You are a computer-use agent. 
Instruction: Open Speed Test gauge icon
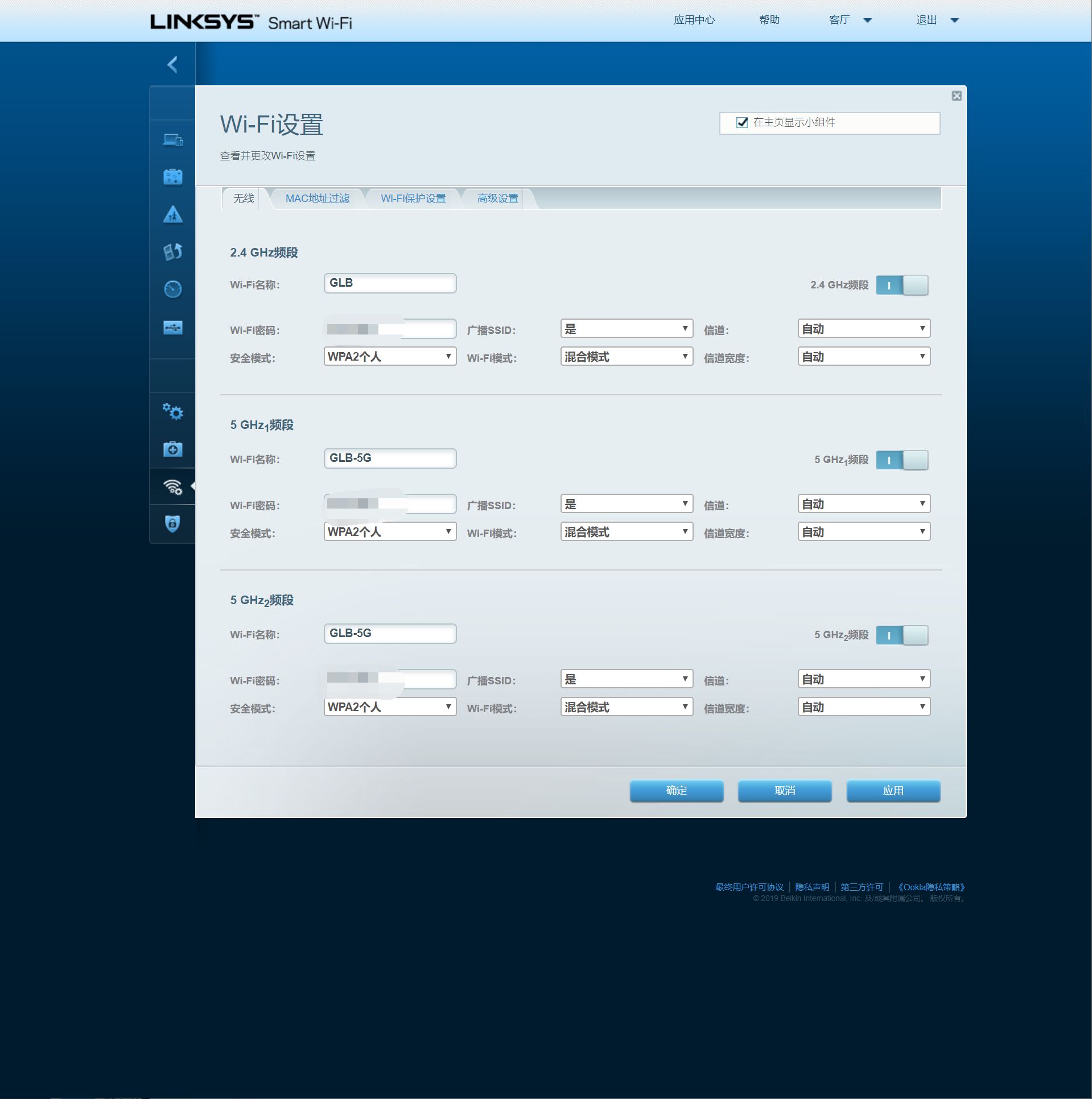[172, 289]
